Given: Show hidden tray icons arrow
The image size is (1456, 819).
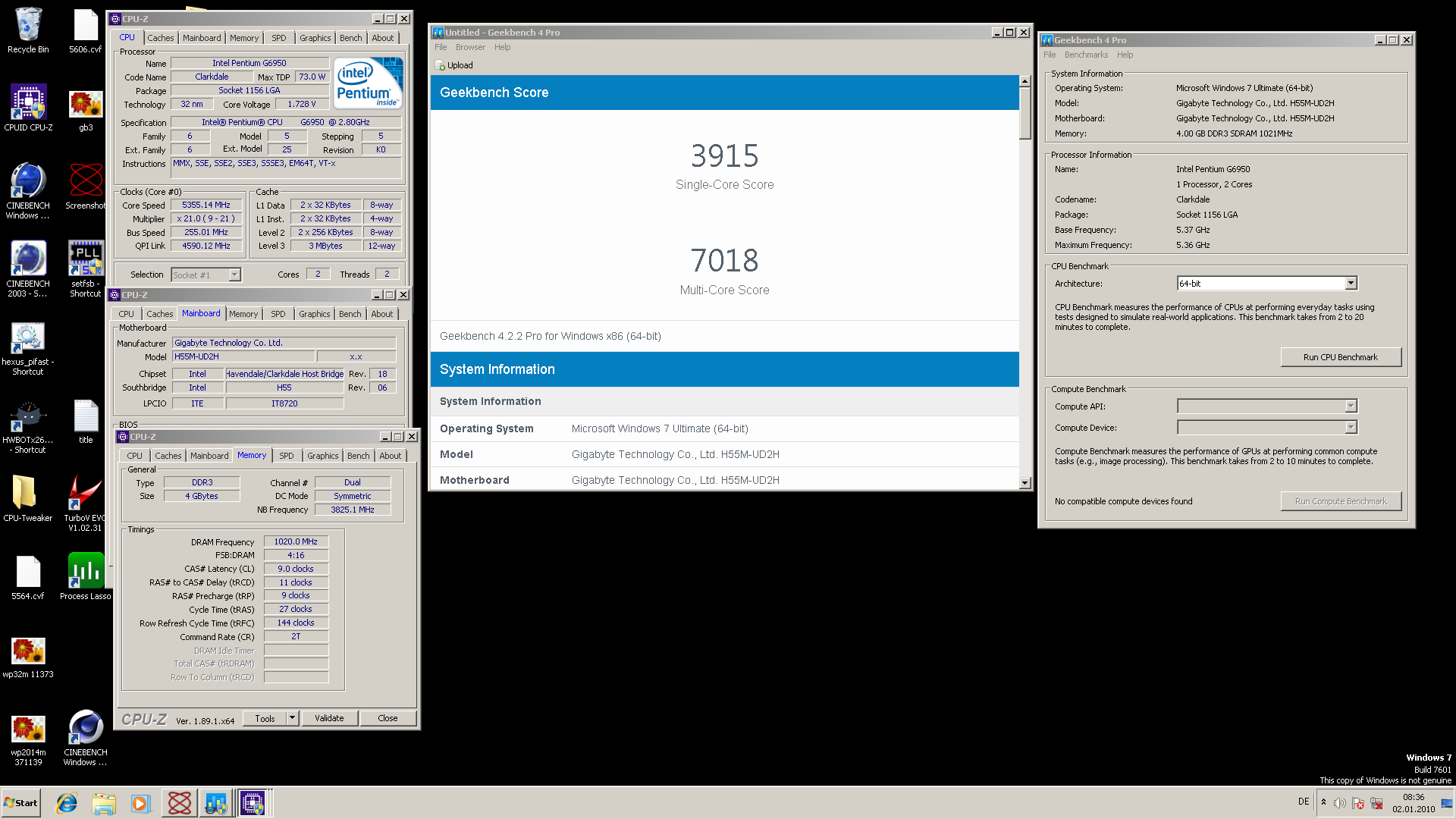Looking at the screenshot, I should pos(1323,802).
